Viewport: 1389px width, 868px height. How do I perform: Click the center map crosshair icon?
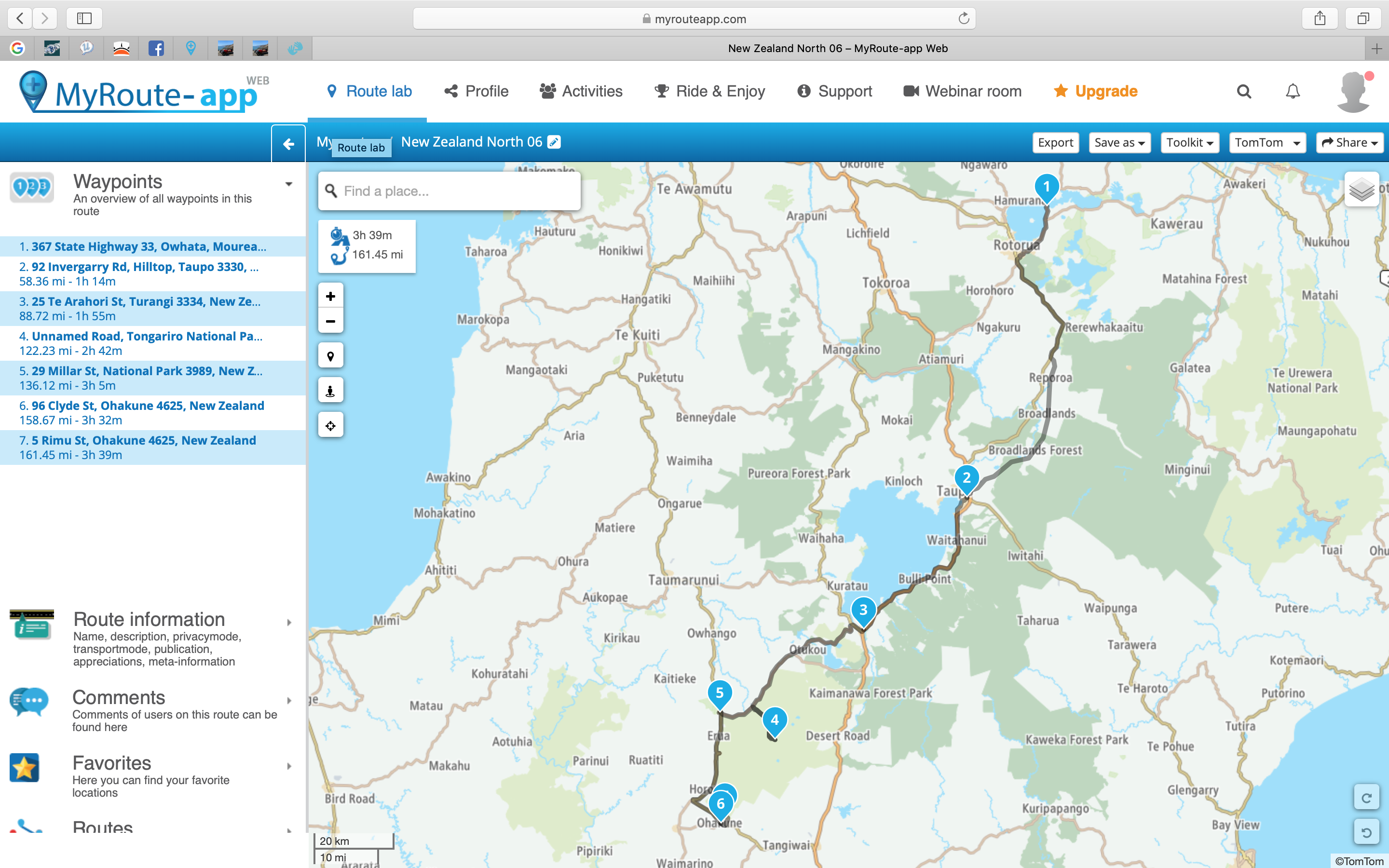(x=330, y=426)
